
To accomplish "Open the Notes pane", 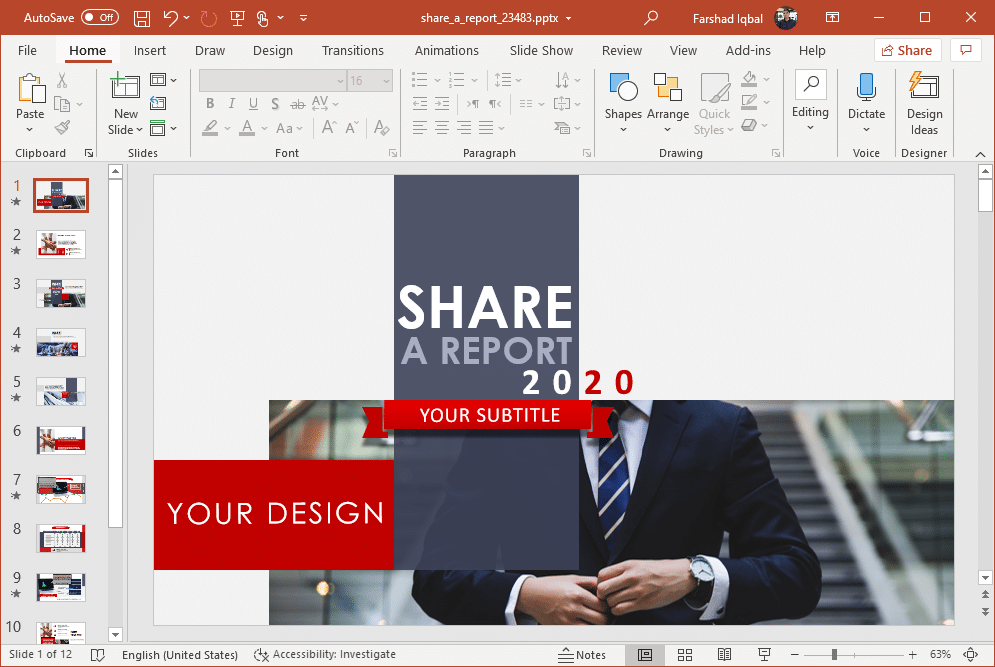I will tap(583, 655).
